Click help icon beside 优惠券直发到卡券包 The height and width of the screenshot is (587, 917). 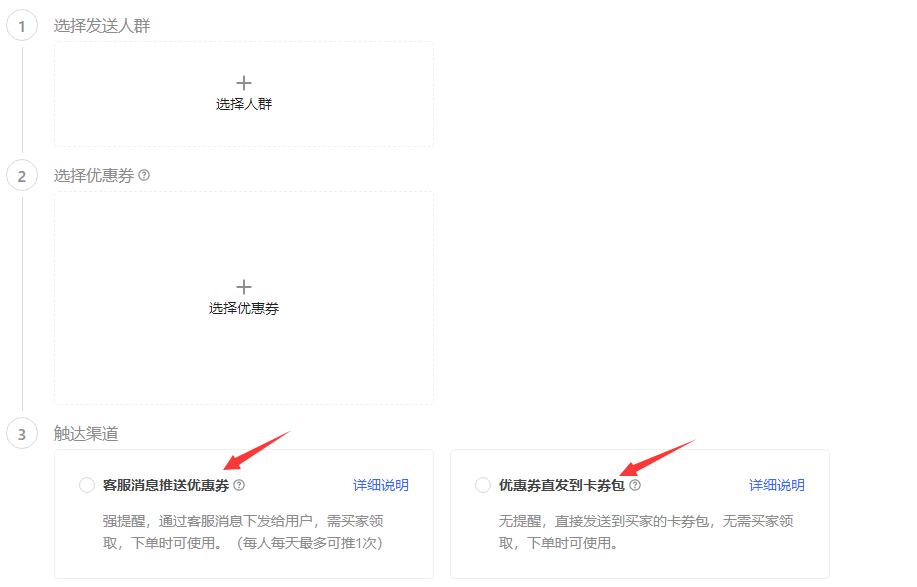[635, 485]
